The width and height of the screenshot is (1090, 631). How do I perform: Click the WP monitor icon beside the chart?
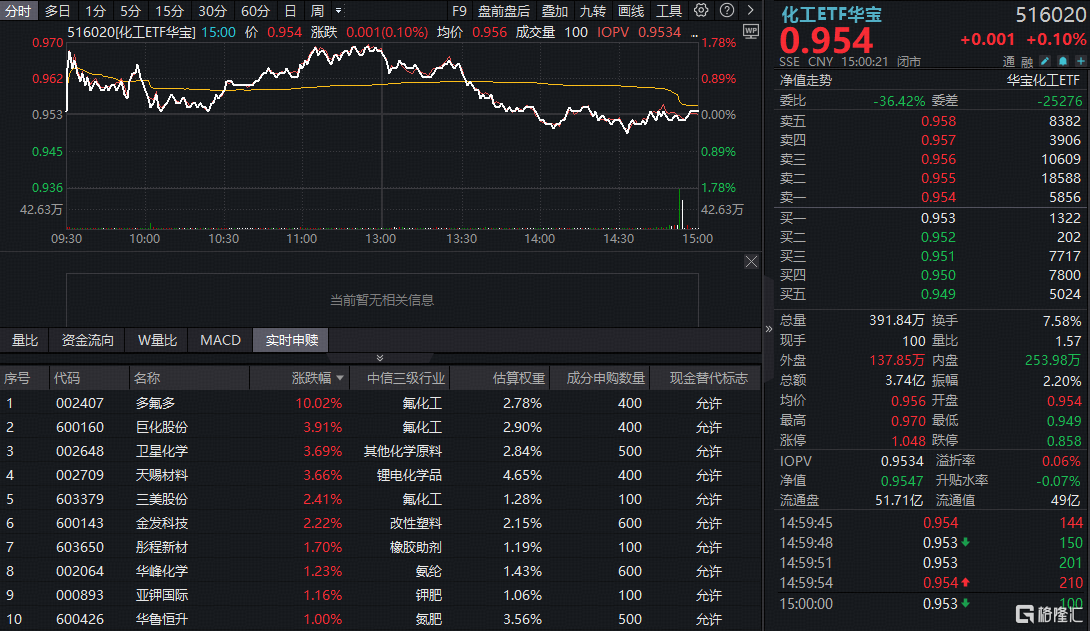pyautogui.click(x=751, y=31)
